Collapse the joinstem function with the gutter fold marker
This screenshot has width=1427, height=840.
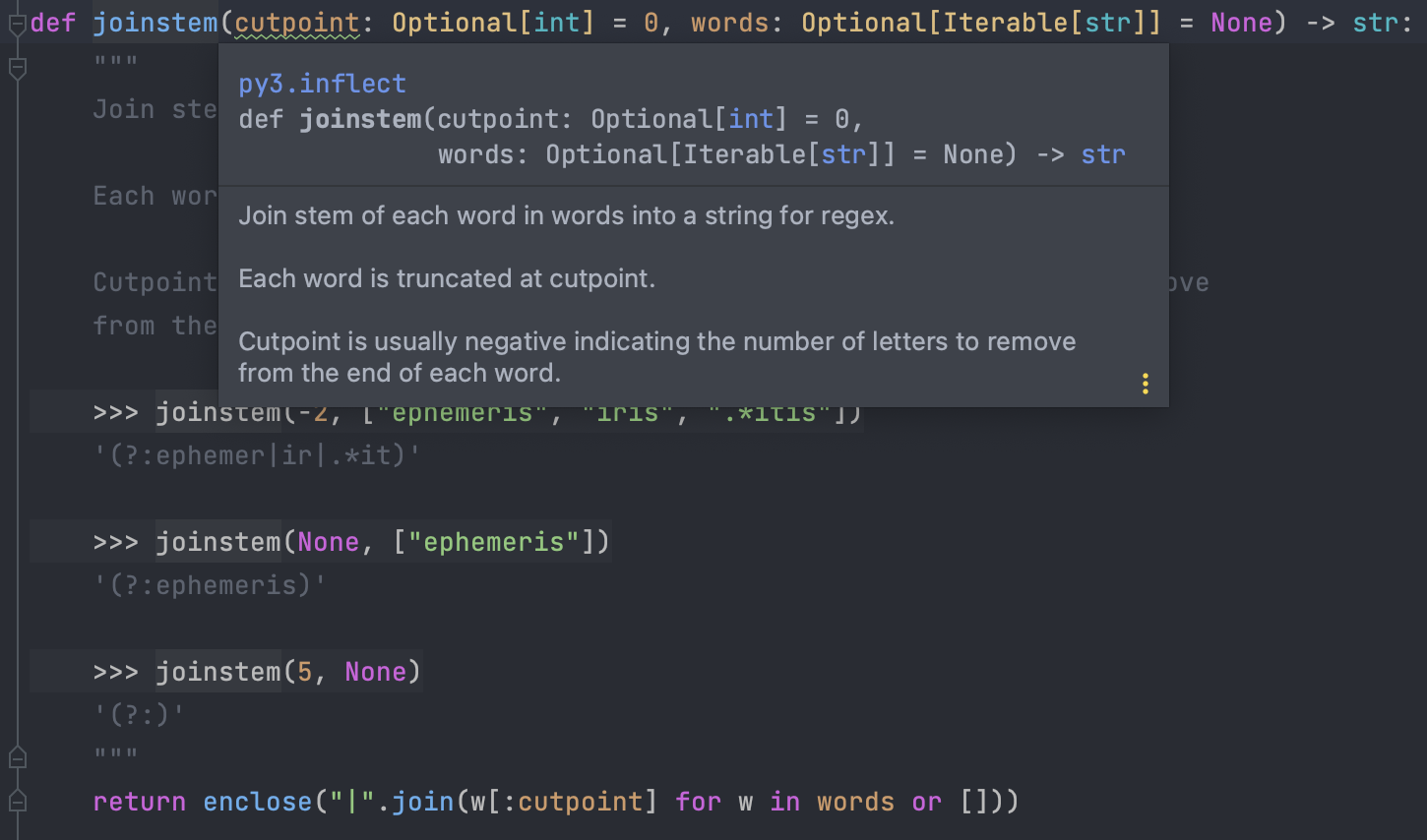pyautogui.click(x=17, y=24)
